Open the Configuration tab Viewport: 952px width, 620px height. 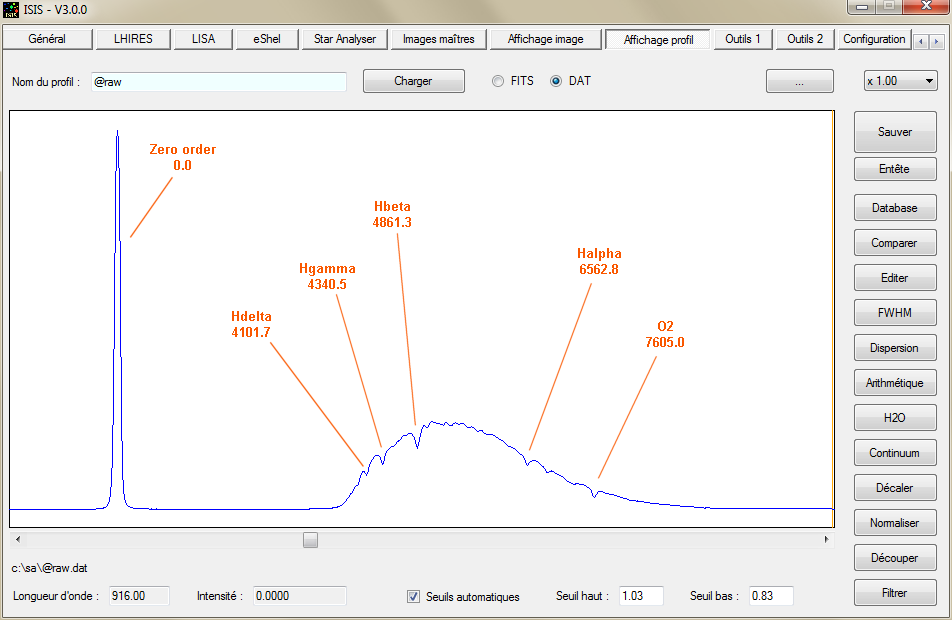click(x=874, y=39)
